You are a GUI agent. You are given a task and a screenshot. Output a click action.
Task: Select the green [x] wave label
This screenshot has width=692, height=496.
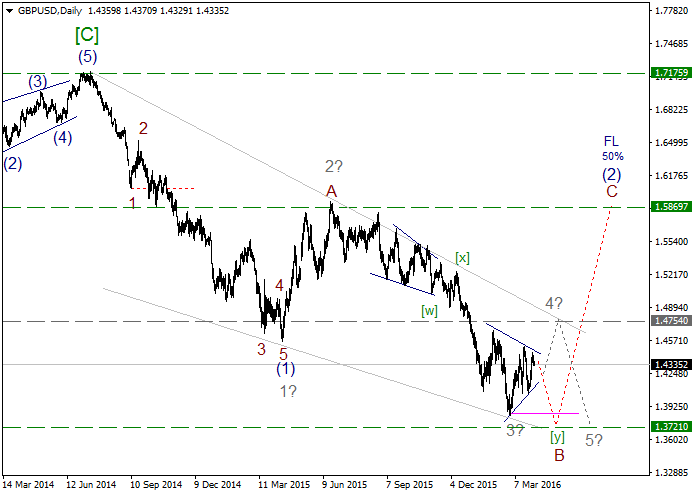(x=463, y=258)
